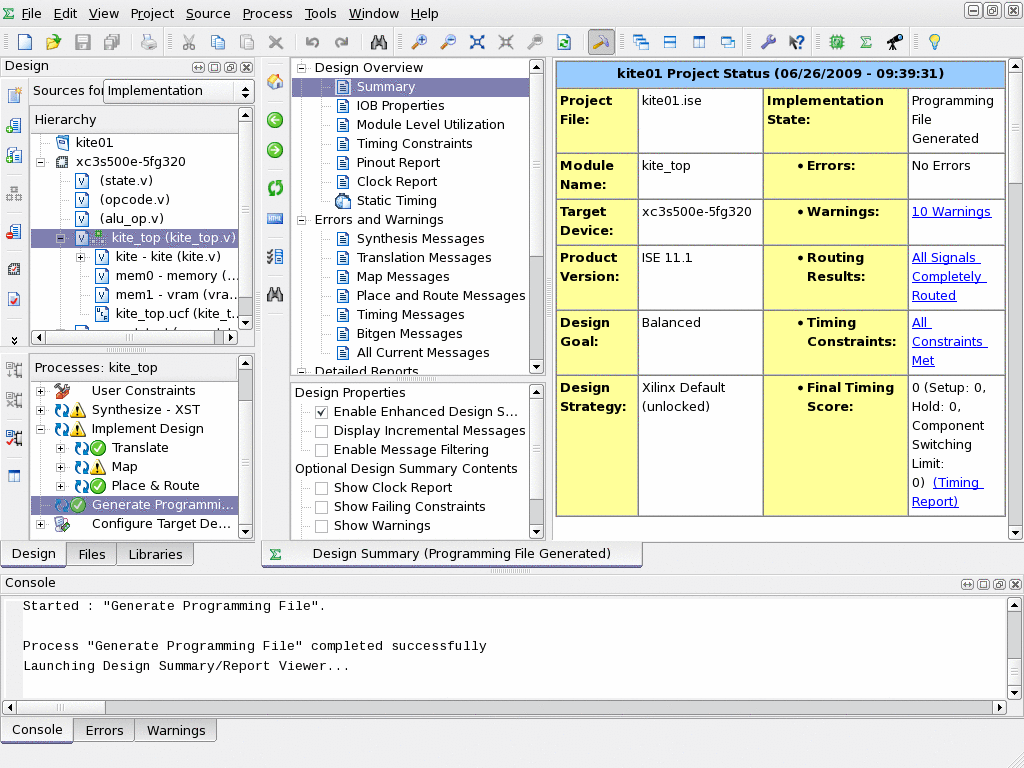The width and height of the screenshot is (1024, 768).
Task: Click the Zoom to Fit icon
Action: pos(477,42)
